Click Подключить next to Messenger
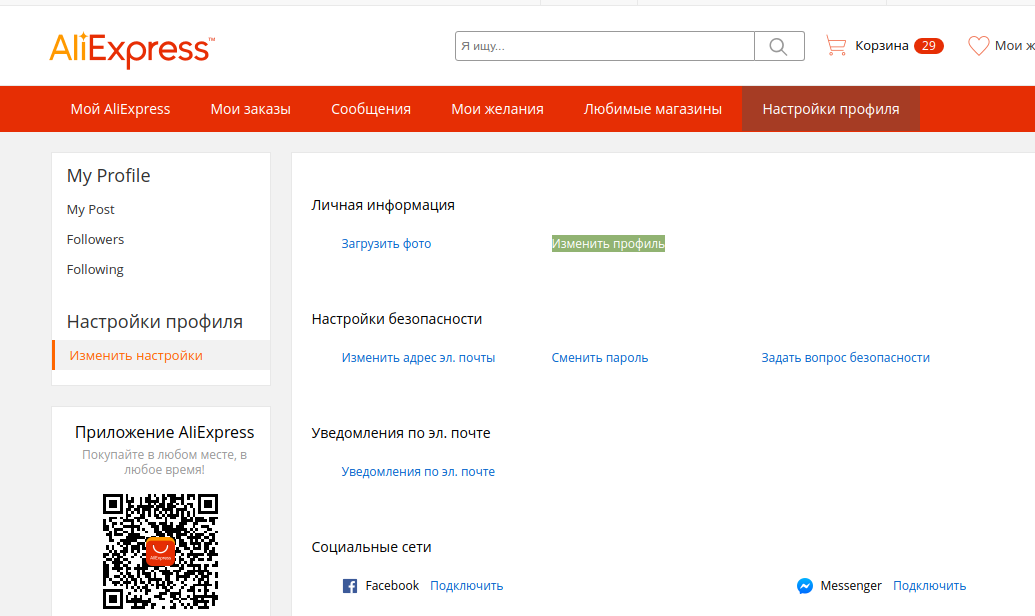Image resolution: width=1035 pixels, height=616 pixels. pyautogui.click(x=929, y=586)
